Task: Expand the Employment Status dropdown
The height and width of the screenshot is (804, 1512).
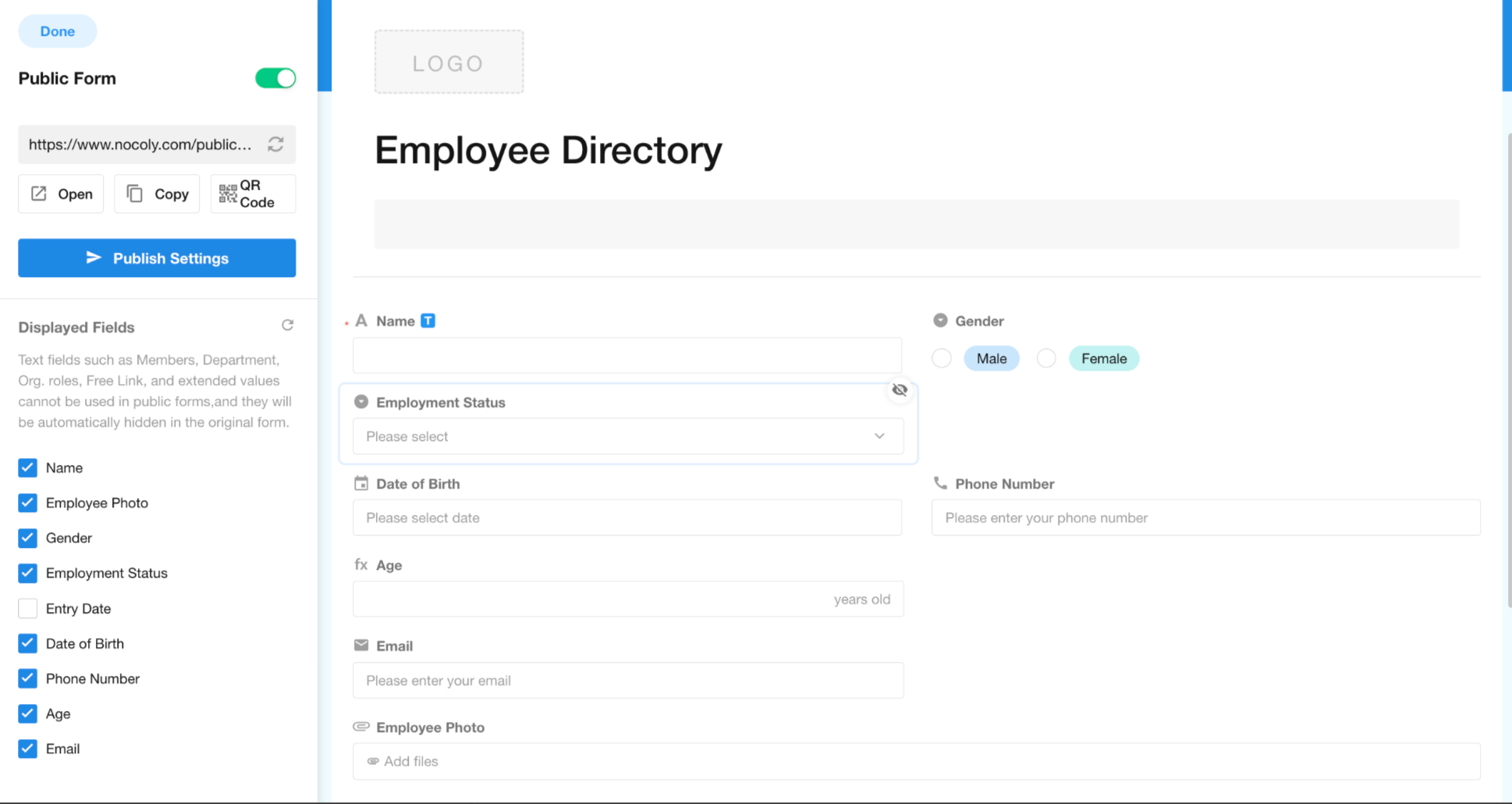Action: tap(627, 436)
